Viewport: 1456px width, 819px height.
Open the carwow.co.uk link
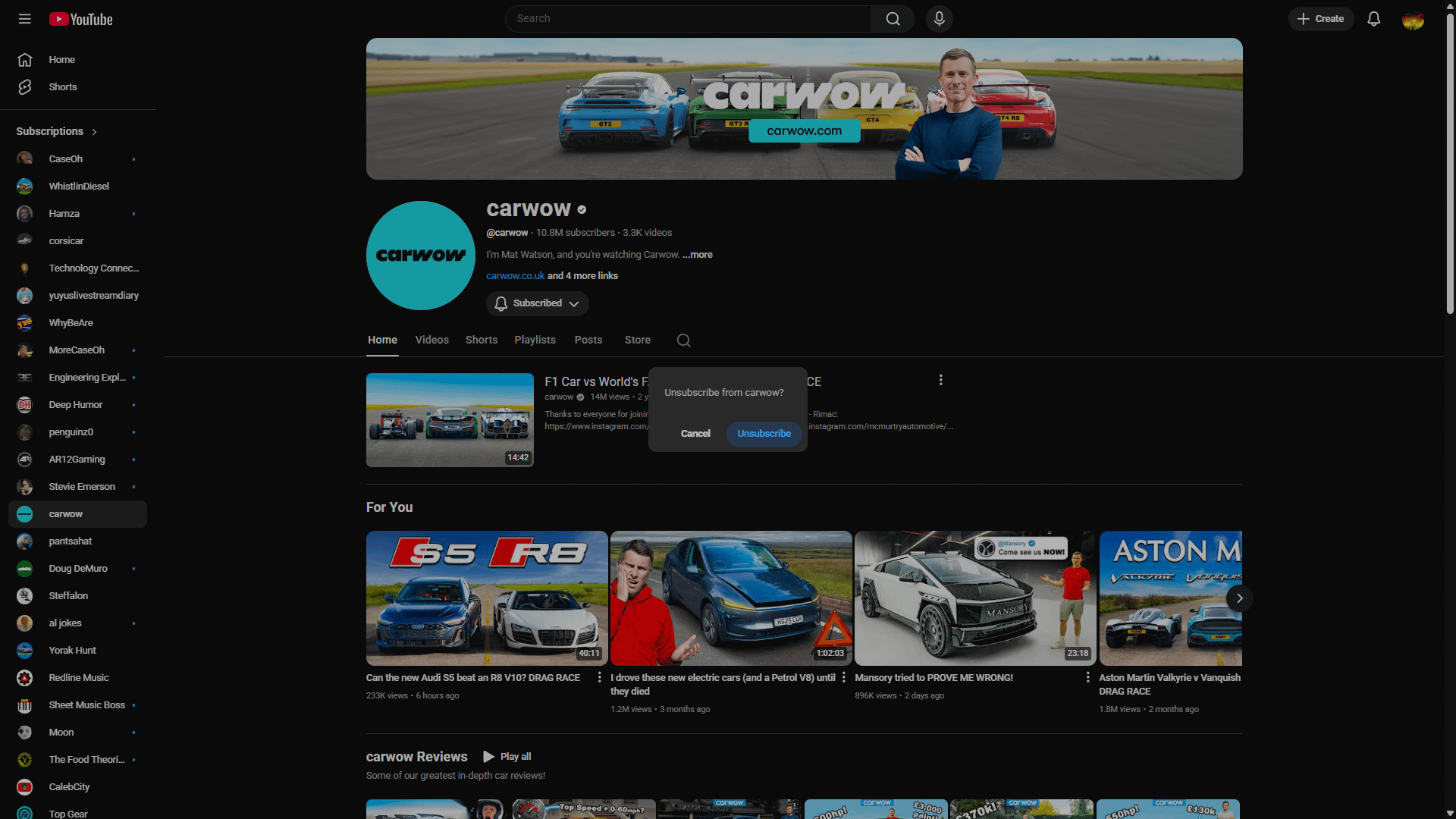[x=515, y=276]
